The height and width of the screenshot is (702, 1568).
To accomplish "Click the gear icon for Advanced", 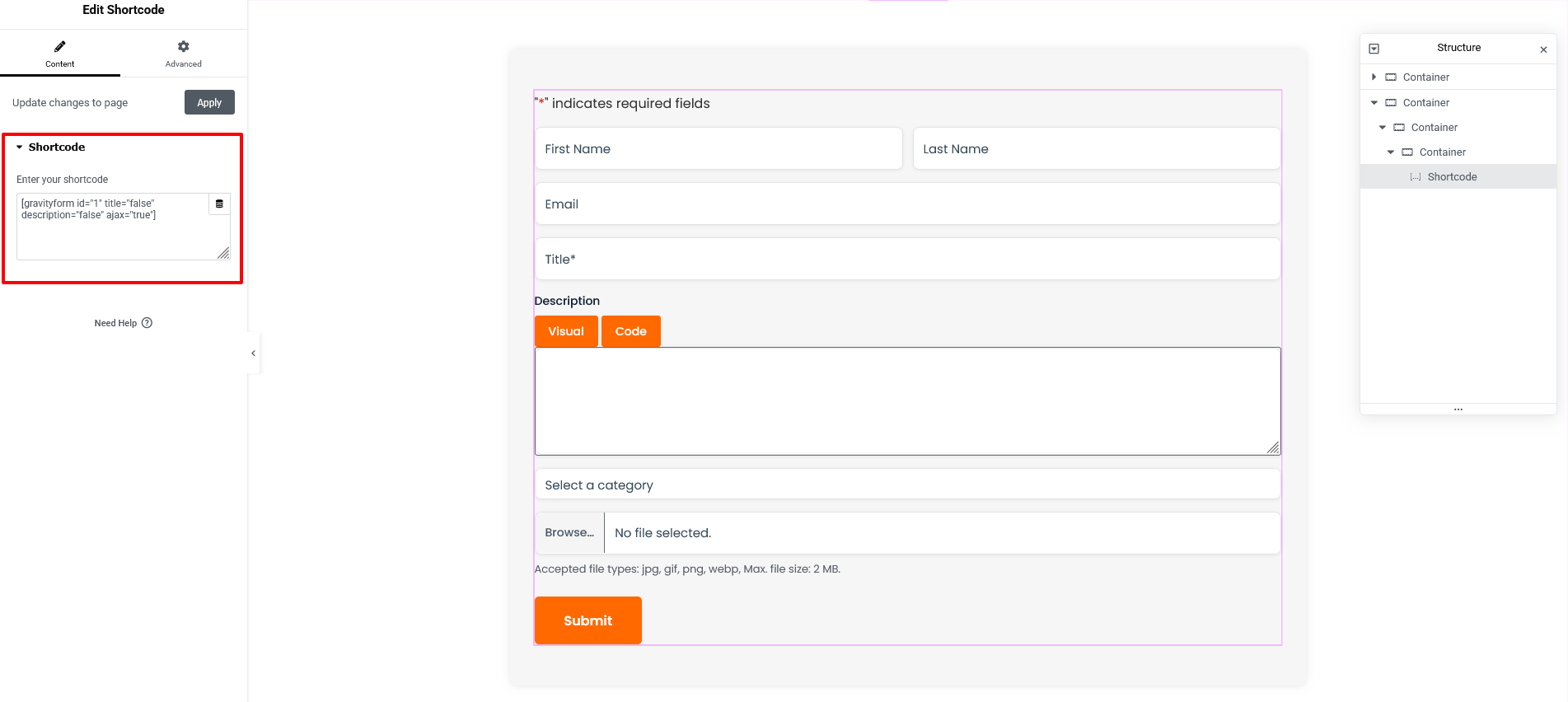I will (x=183, y=47).
